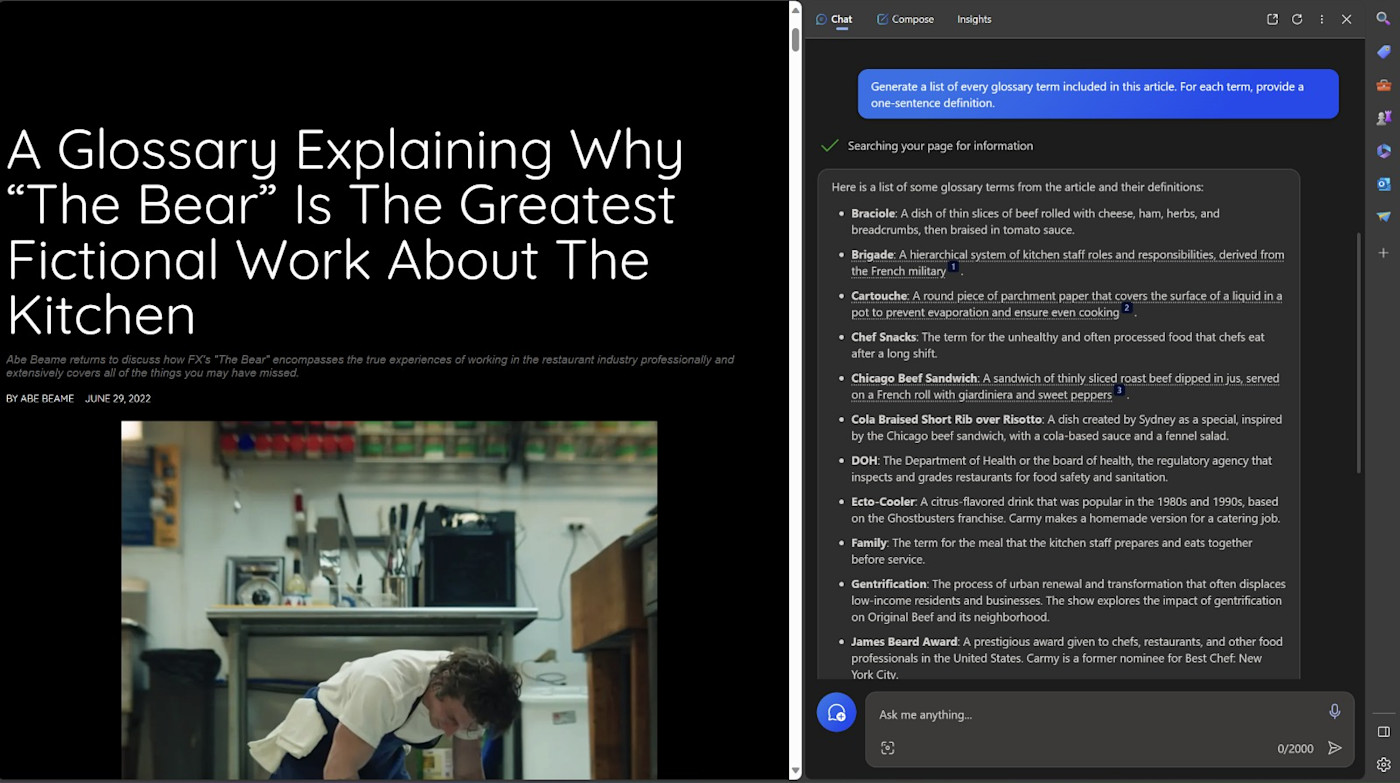
Task: Open citation 3 after Chicago Beef Sandwich definition
Action: pos(1119,390)
